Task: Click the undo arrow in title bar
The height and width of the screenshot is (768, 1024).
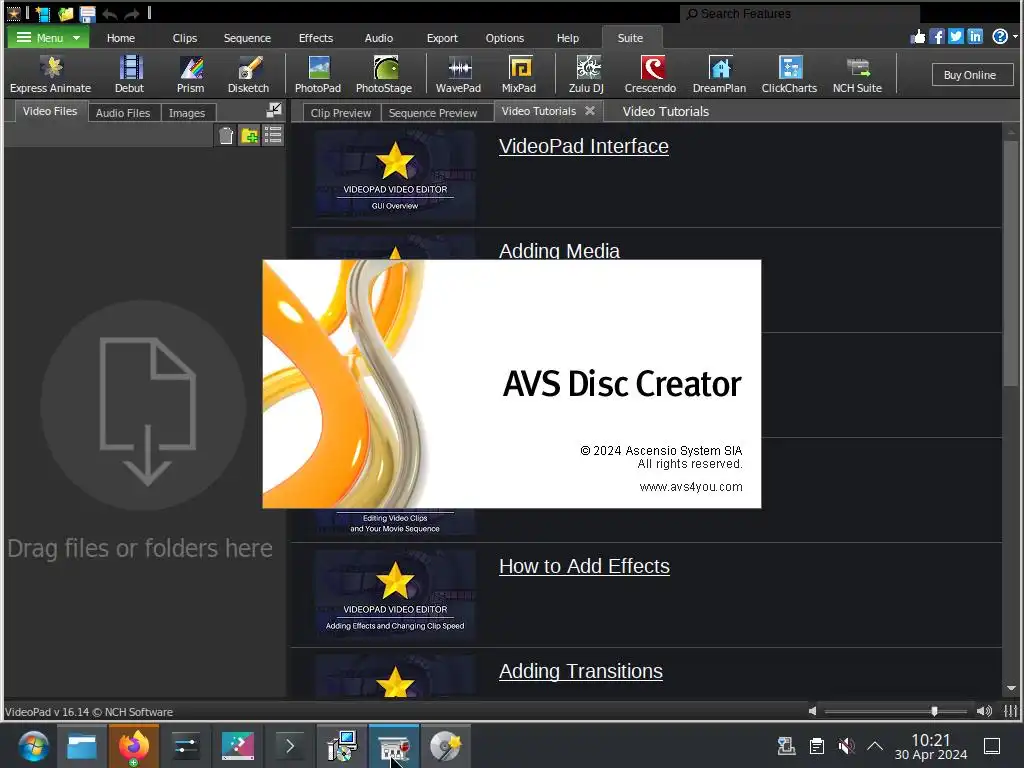Action: point(110,14)
